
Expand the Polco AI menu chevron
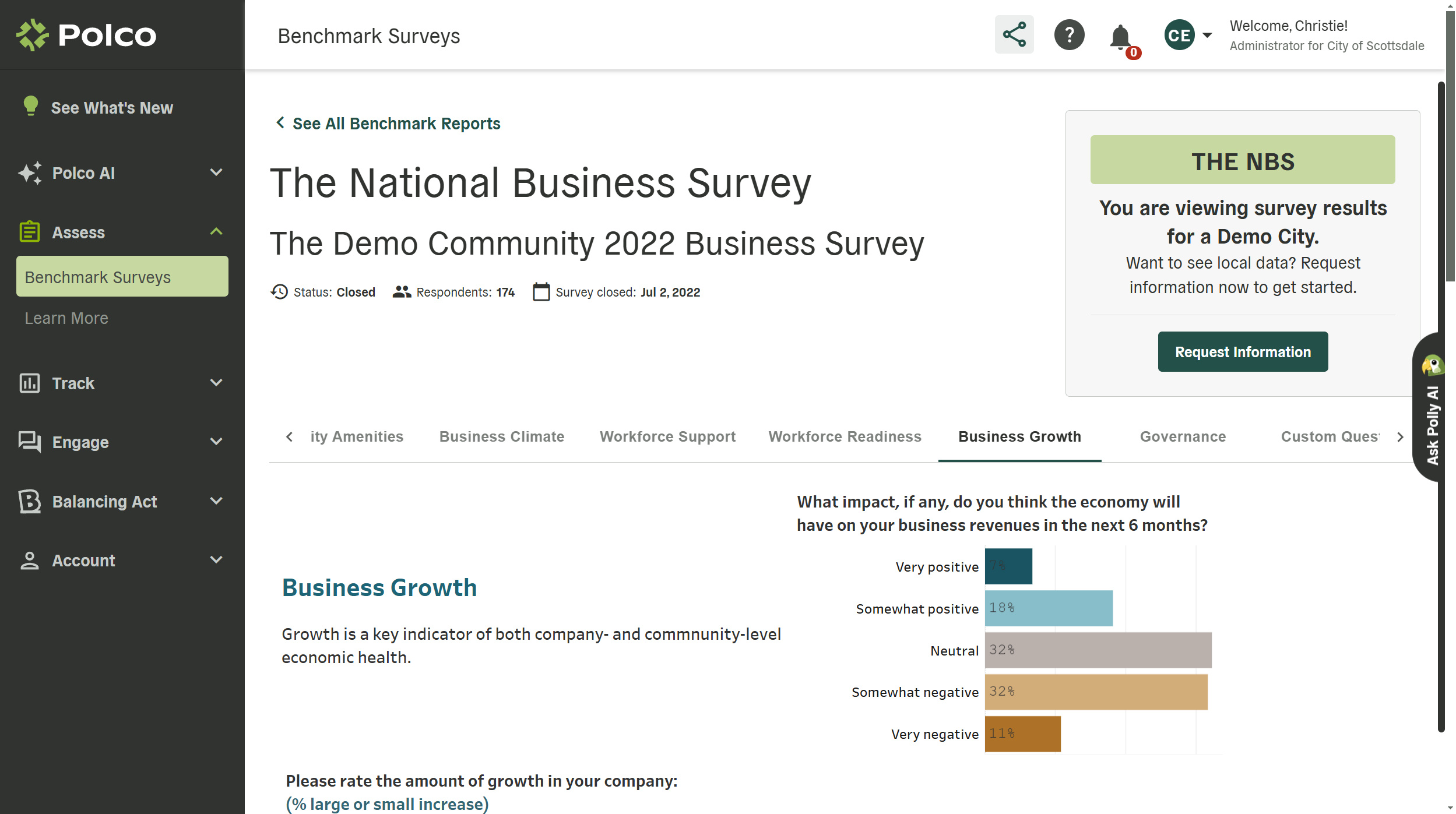216,172
